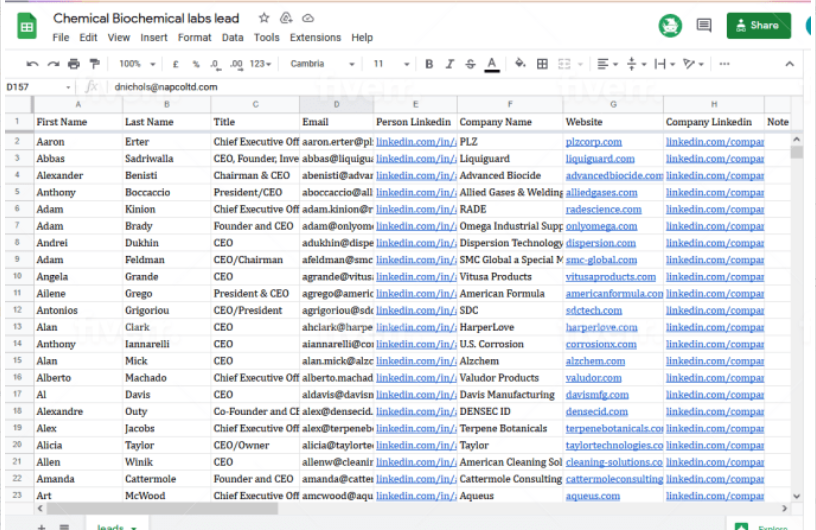
Task: Open the text color picker
Action: pos(492,64)
